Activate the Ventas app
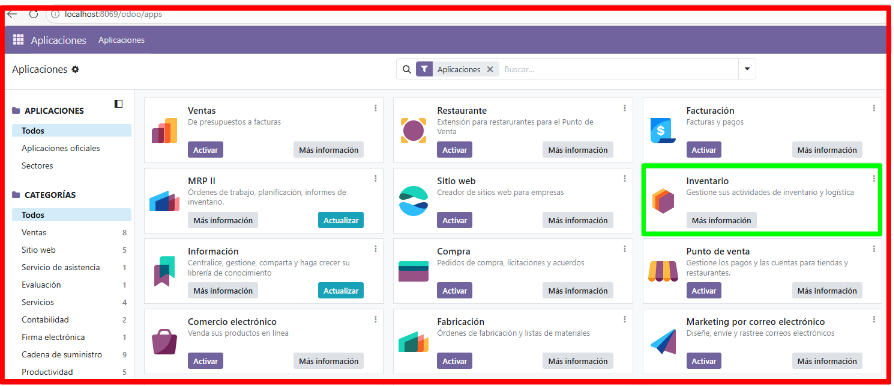894x386 pixels. pyautogui.click(x=205, y=150)
